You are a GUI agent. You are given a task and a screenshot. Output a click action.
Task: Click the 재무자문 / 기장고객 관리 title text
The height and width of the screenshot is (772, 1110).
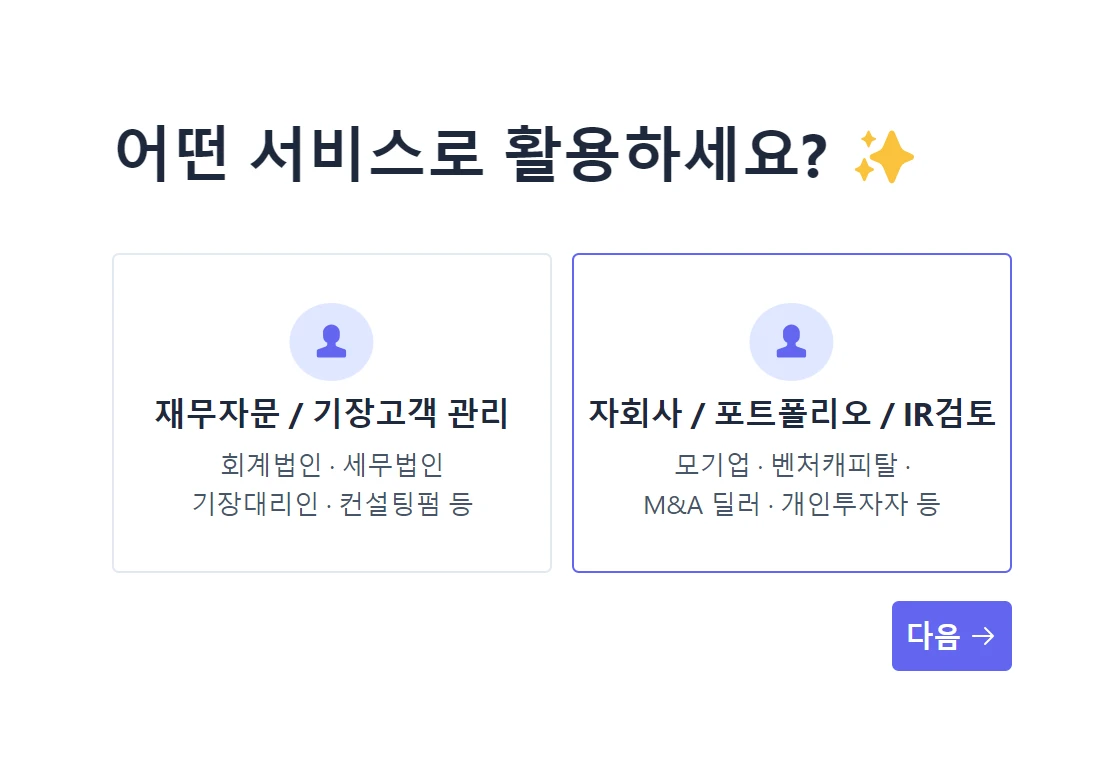tap(332, 413)
